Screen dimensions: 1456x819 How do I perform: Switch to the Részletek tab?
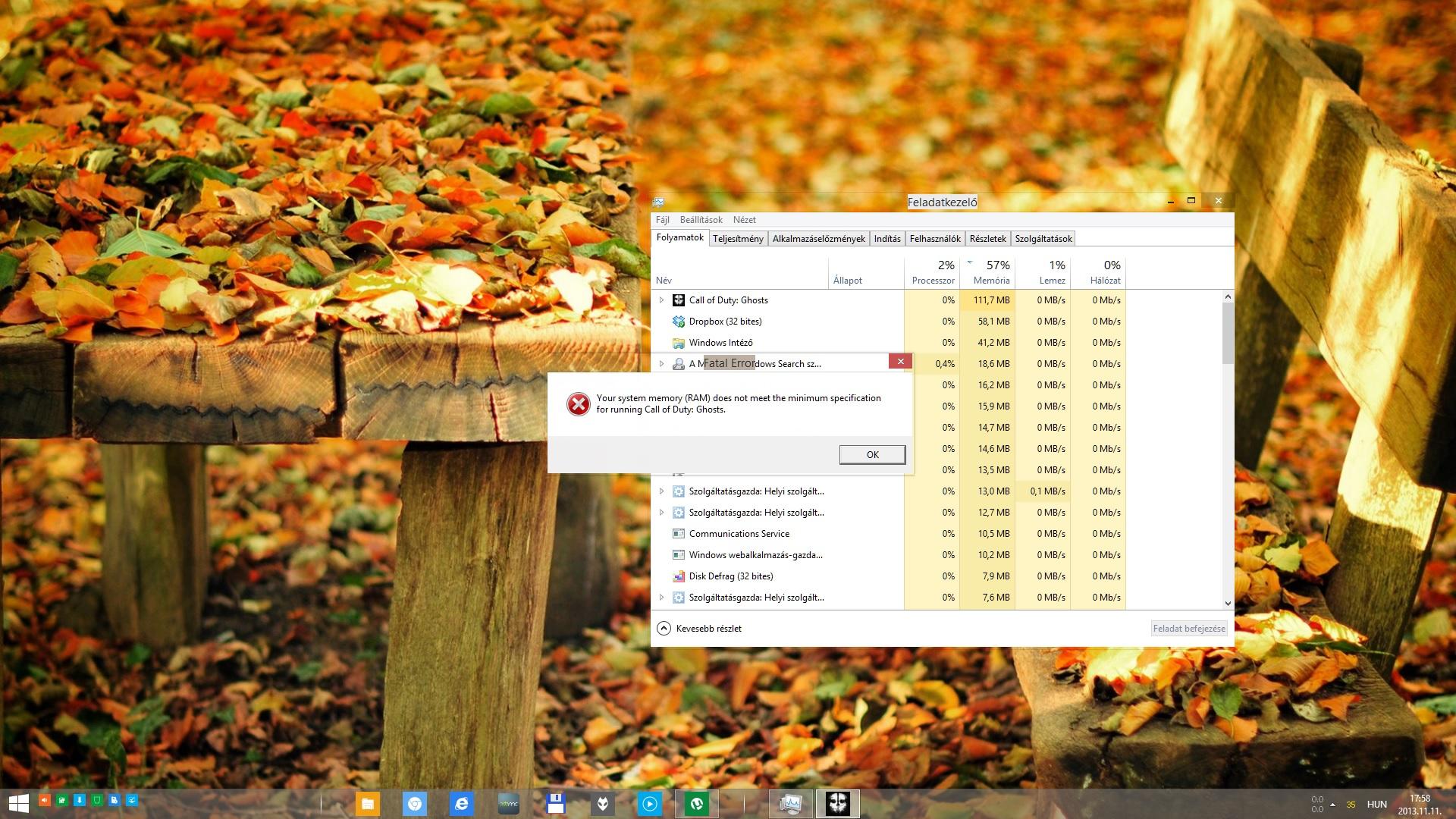pyautogui.click(x=987, y=239)
